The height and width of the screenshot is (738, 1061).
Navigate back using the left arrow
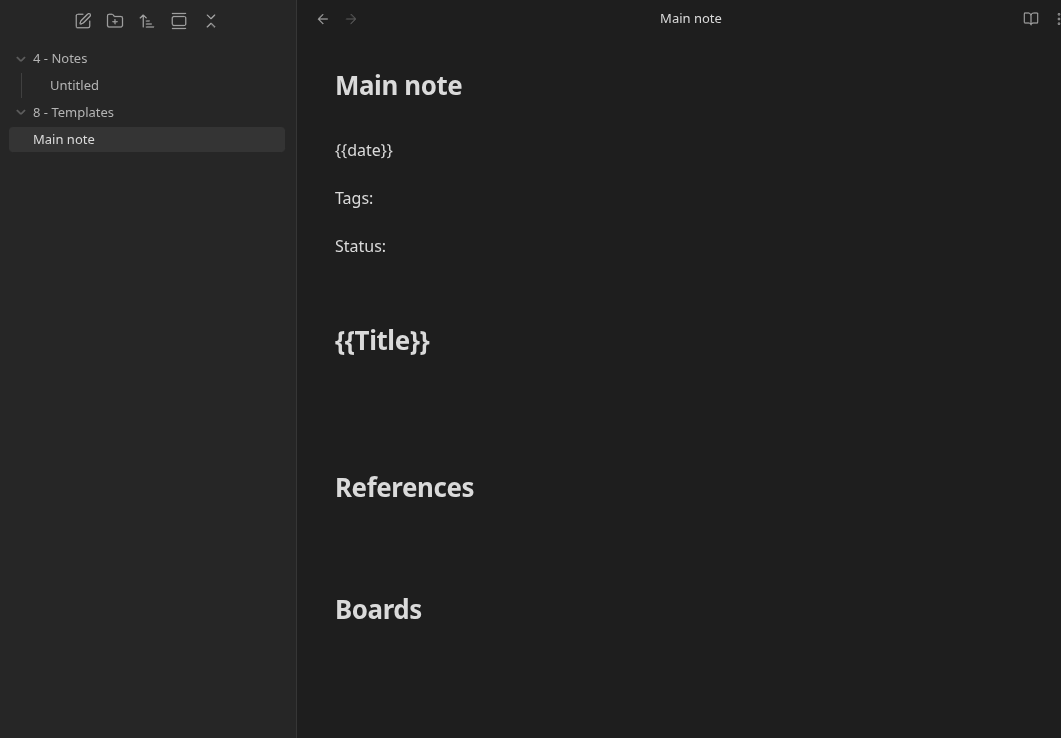click(323, 19)
